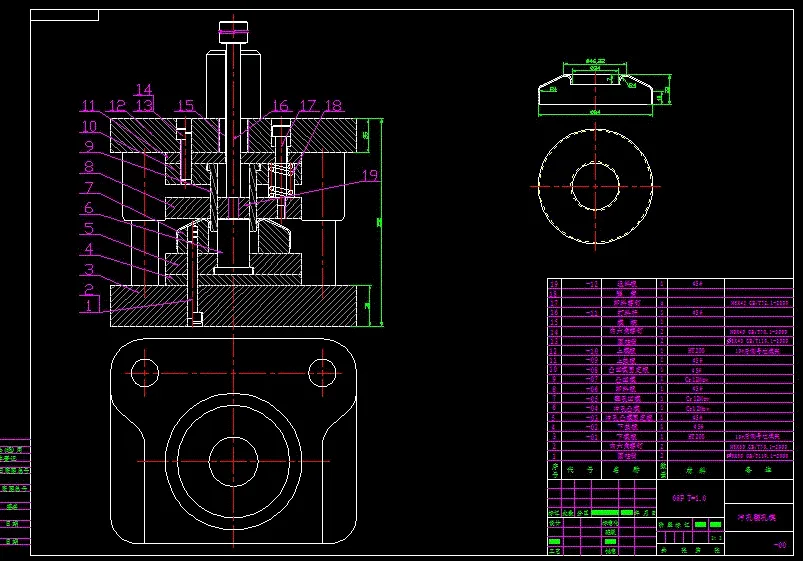803x561 pixels.
Task: Select part balloon number 16
Action: 280,106
